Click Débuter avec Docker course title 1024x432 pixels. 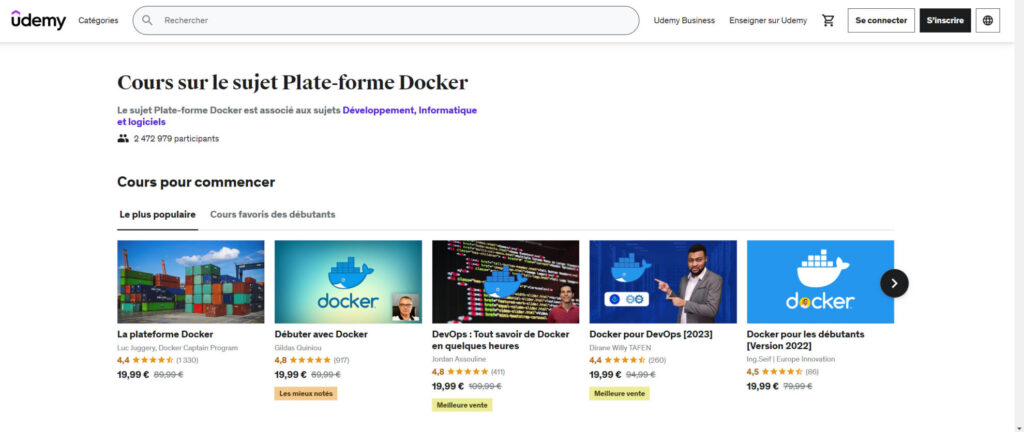[x=321, y=334]
